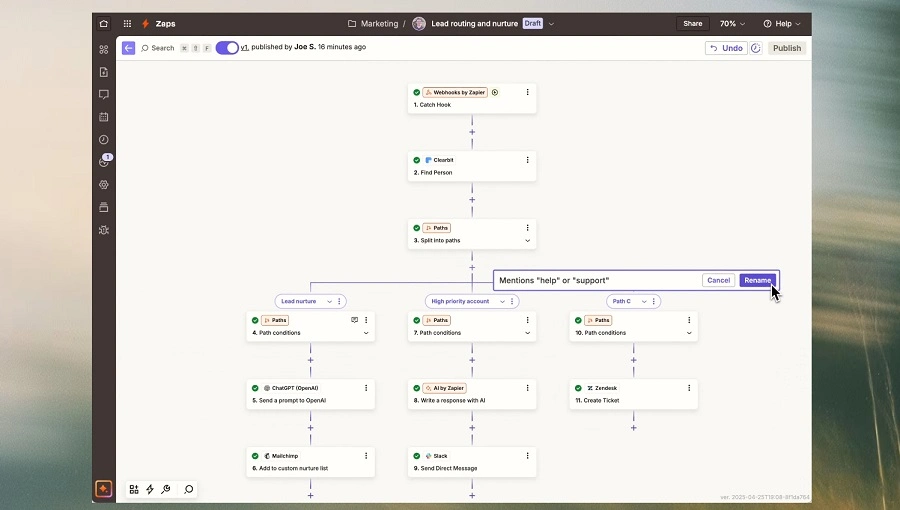900x510 pixels.
Task: Open the debug bug icon in sidebar
Action: (103, 230)
